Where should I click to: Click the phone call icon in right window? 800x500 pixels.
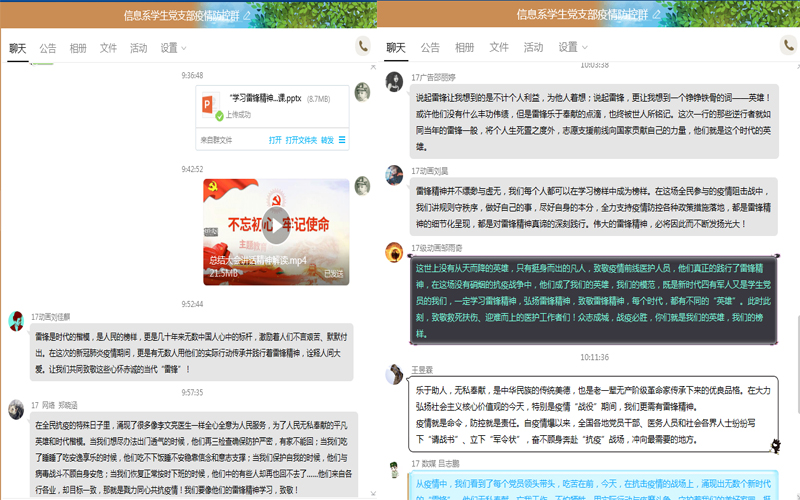point(789,45)
